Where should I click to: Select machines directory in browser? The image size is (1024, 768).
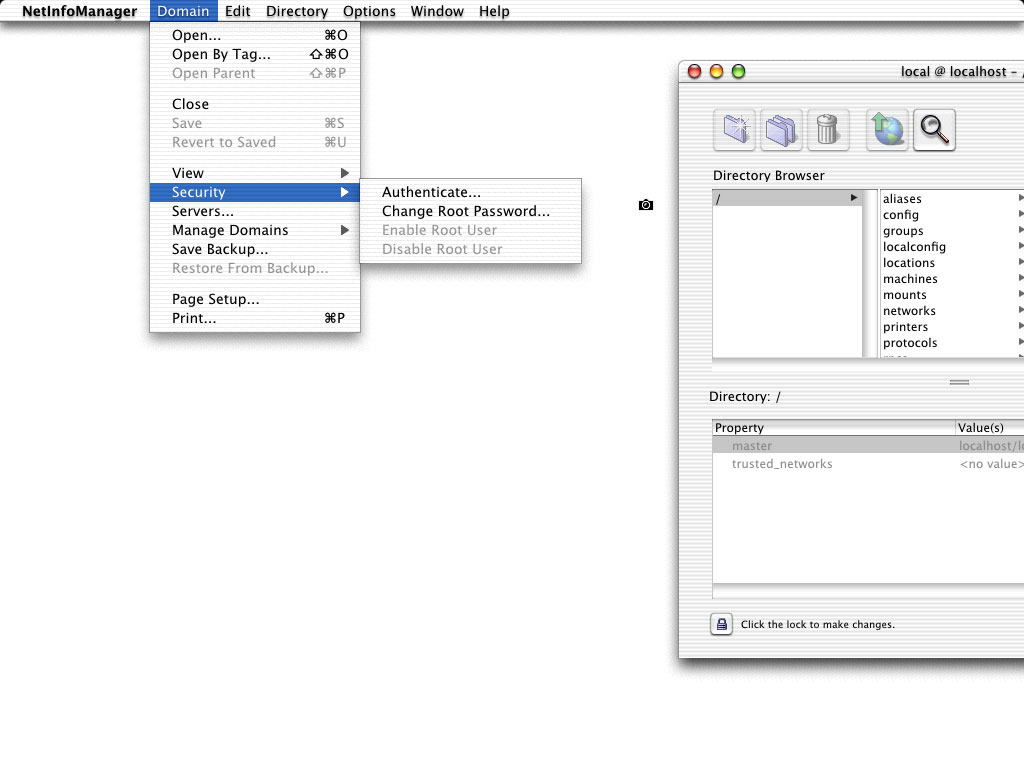click(x=952, y=279)
